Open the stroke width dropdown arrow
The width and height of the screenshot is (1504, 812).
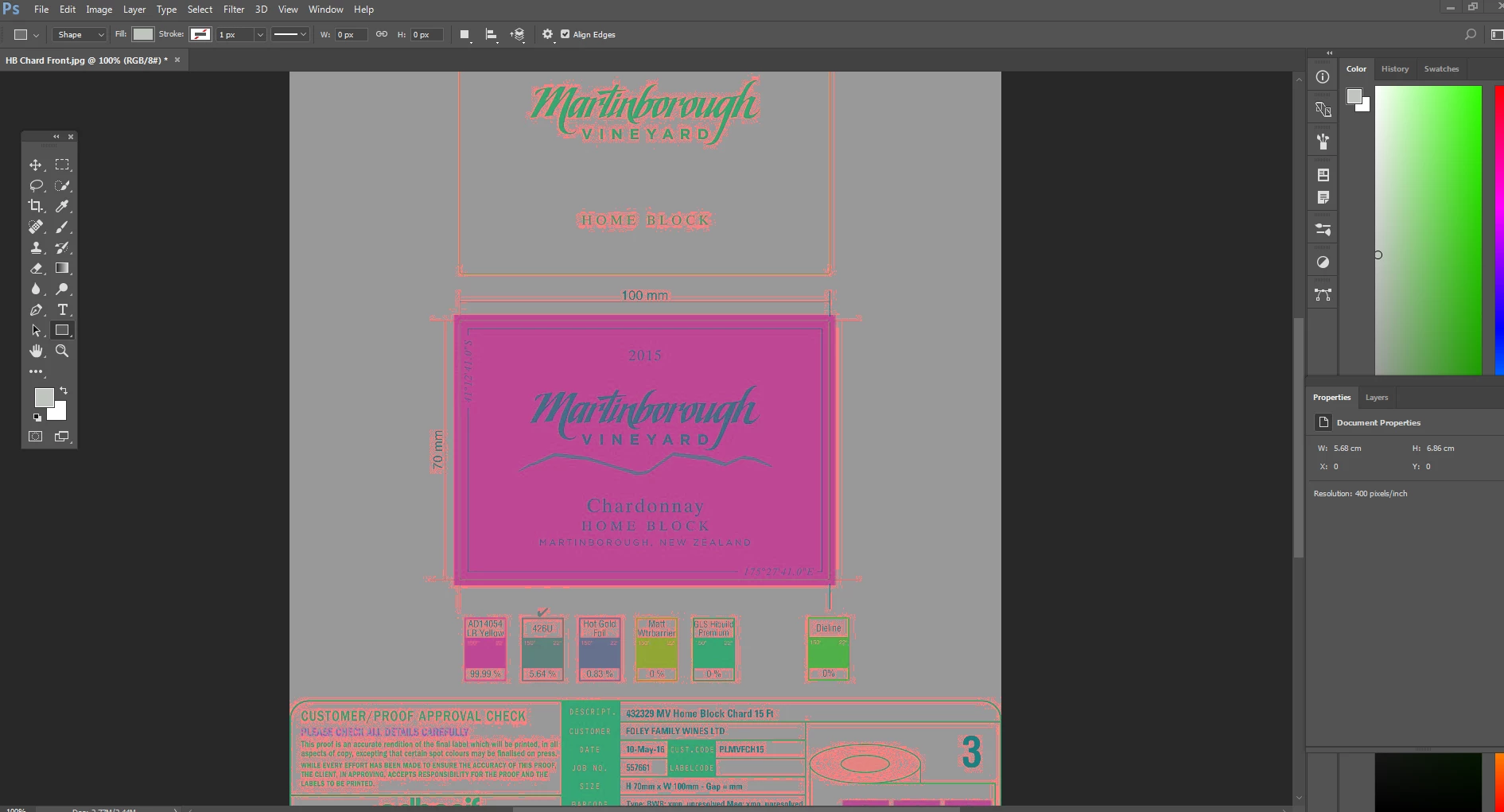pos(259,35)
